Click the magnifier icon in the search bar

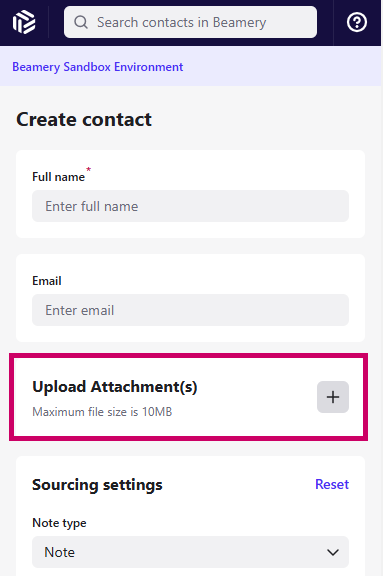click(81, 22)
